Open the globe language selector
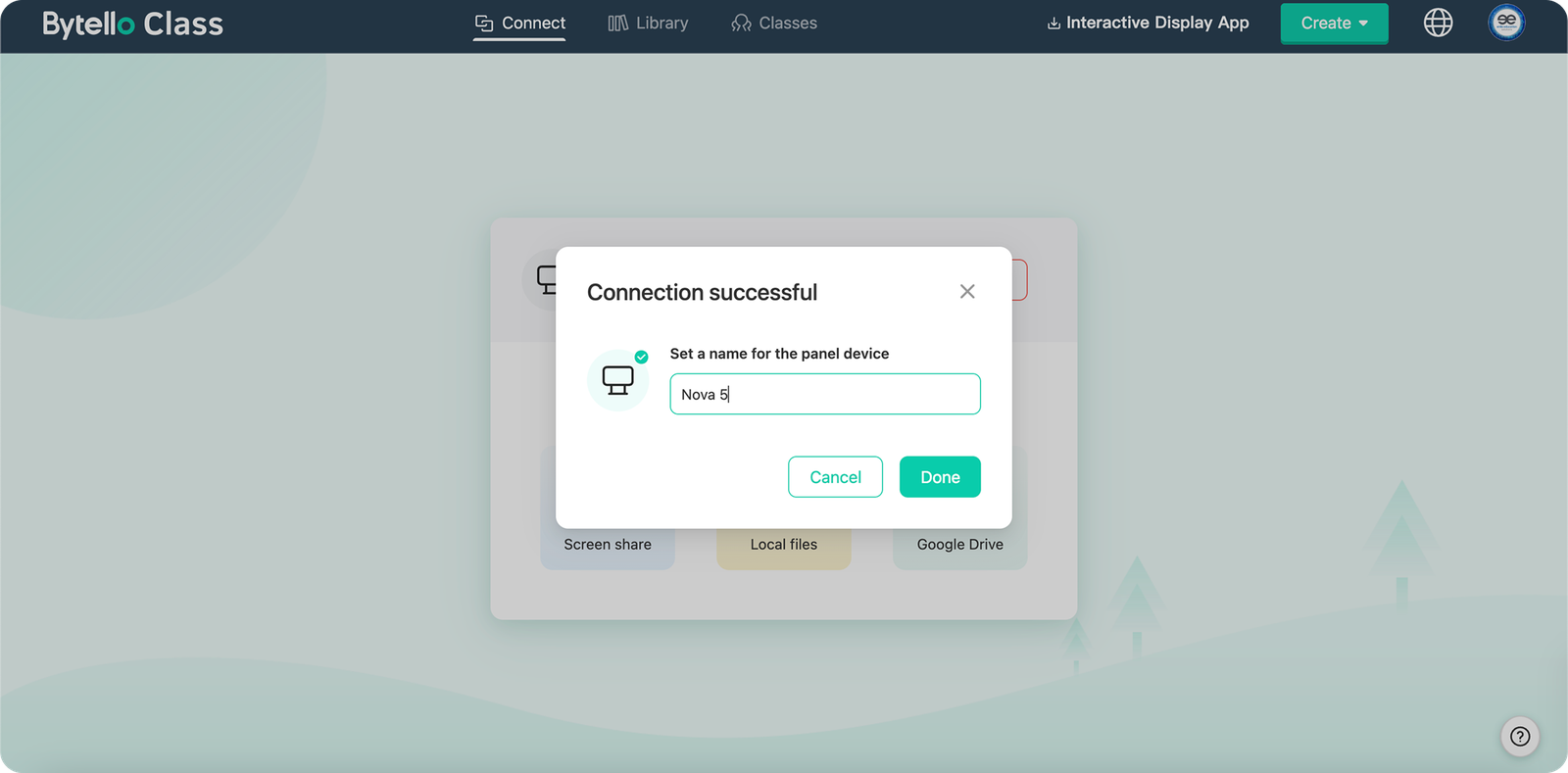 pyautogui.click(x=1438, y=23)
